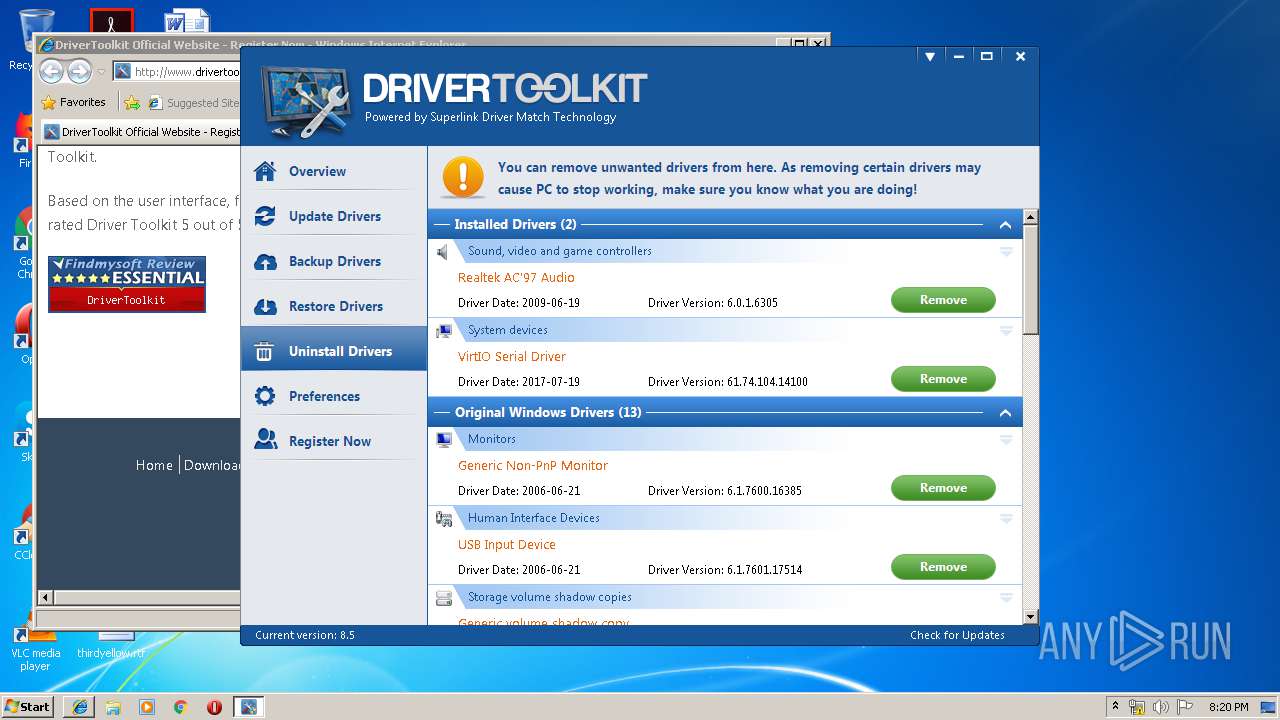Remove the Generic Non-PnP Monitor driver
This screenshot has height=720, width=1280.
tap(943, 488)
